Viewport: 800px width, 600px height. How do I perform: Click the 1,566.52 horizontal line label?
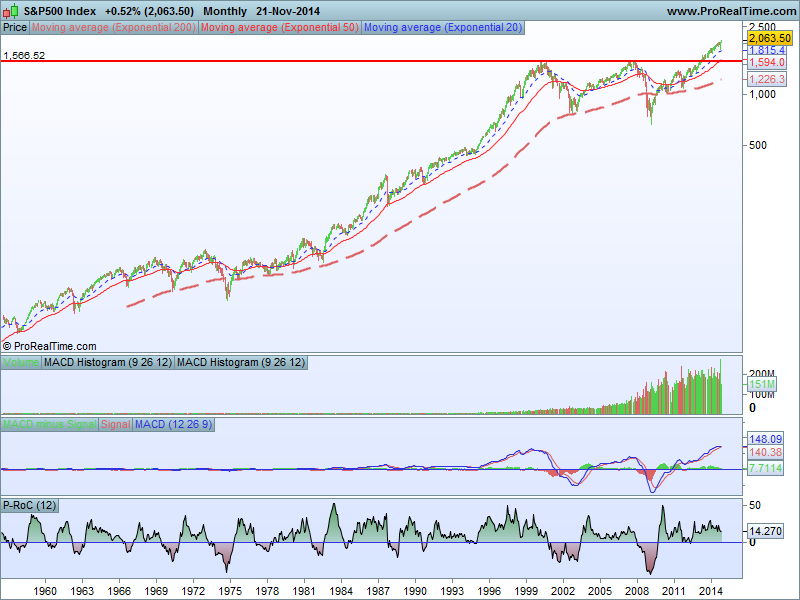pos(24,55)
